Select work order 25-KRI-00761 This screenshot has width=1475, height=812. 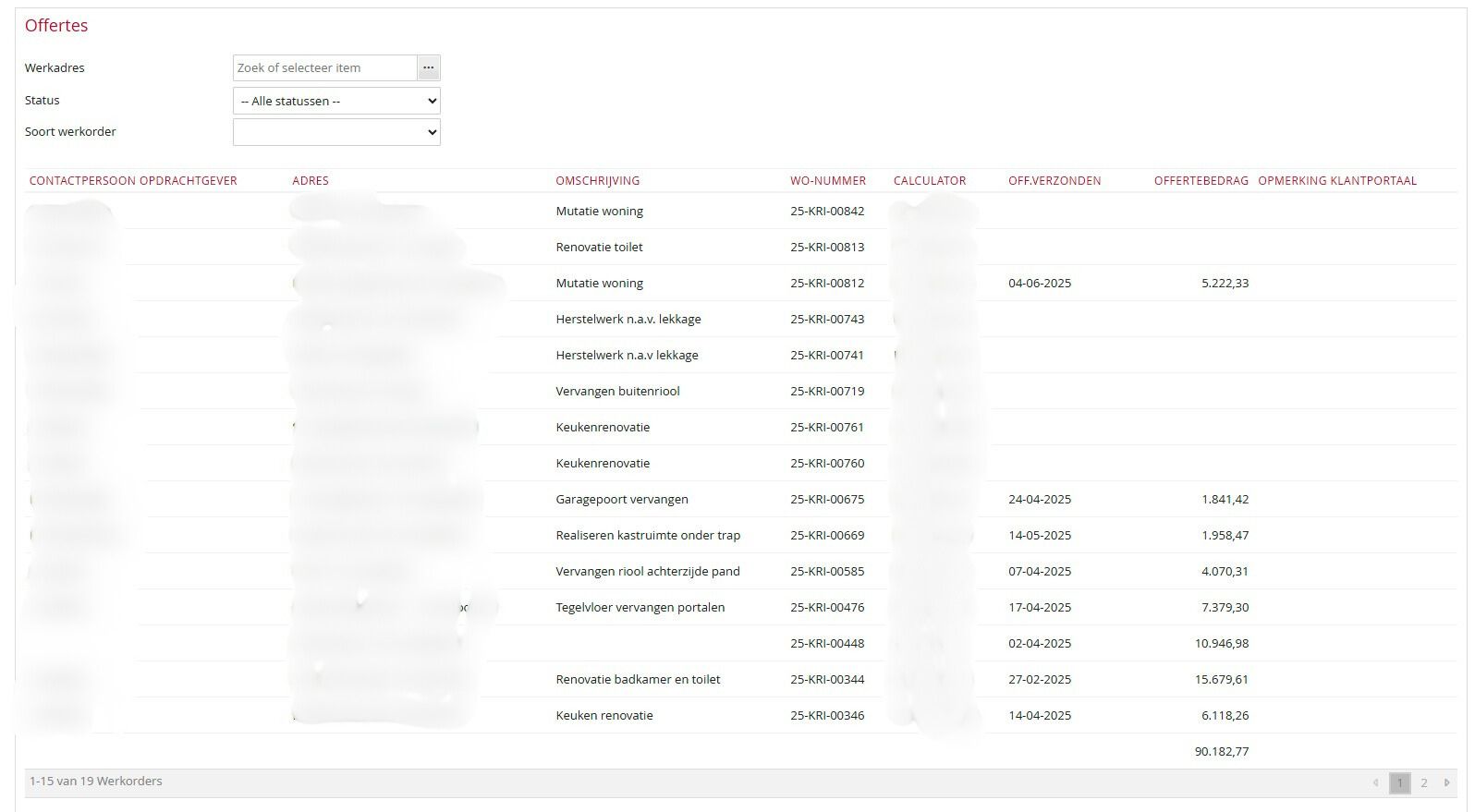click(x=827, y=428)
